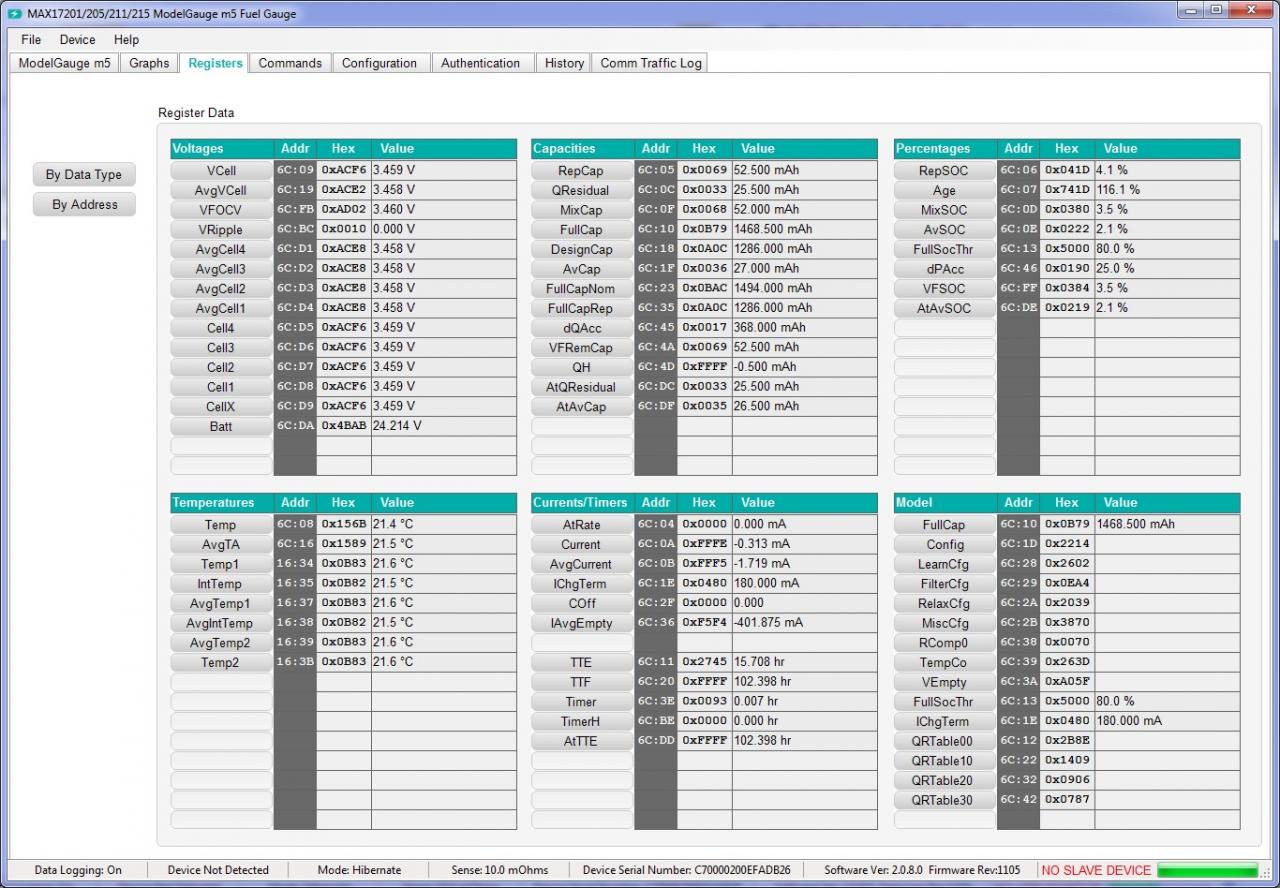This screenshot has height=888, width=1280.
Task: Click the VFOCV register button
Action: 221,210
